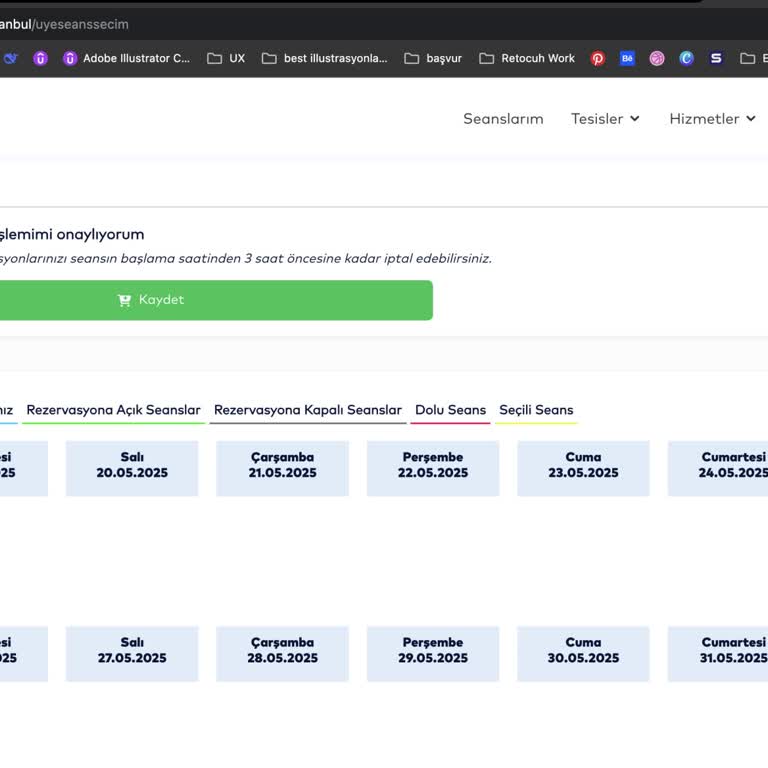Select the Dolu Seans legend tab
Screen dimensions: 768x768
(450, 410)
